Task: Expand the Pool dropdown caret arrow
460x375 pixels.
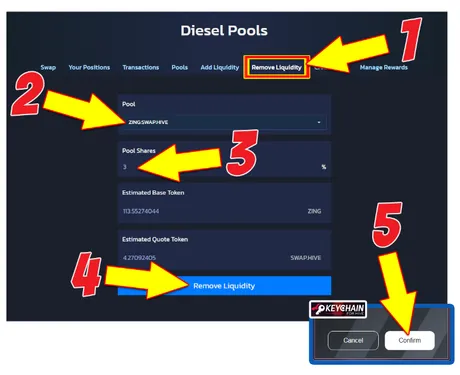Action: pos(319,122)
